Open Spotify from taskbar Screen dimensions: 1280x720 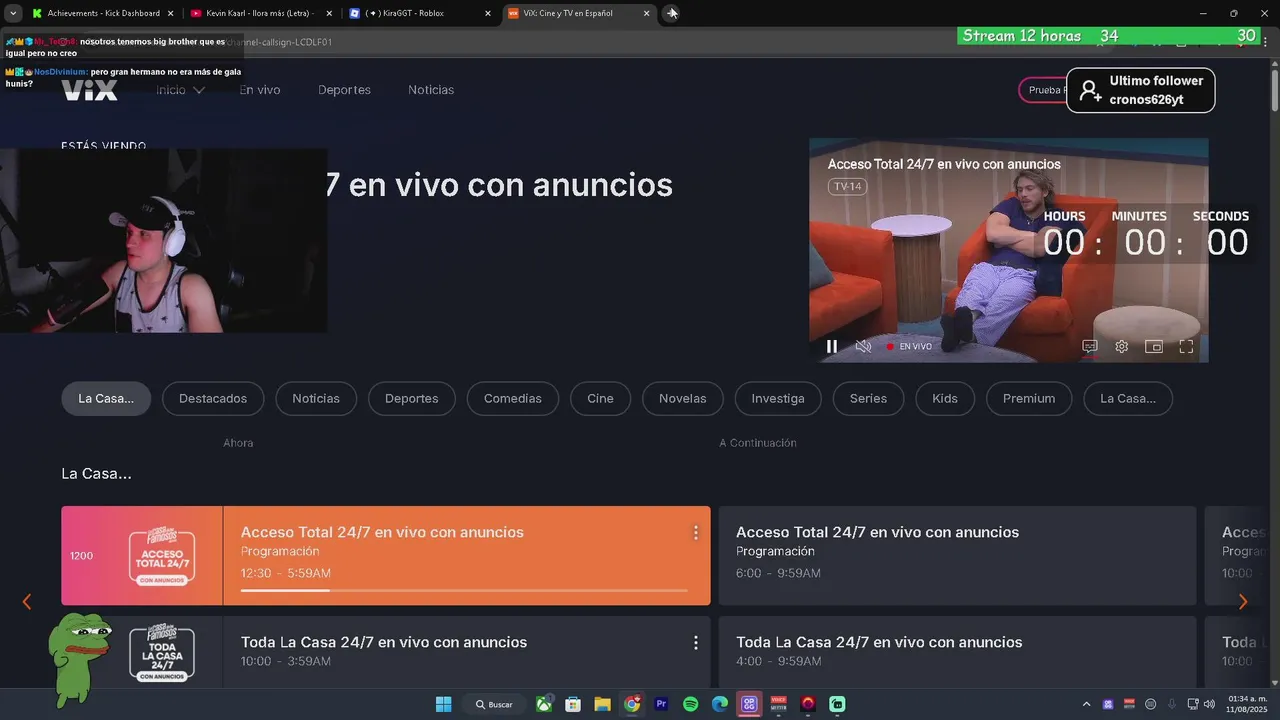click(x=690, y=704)
